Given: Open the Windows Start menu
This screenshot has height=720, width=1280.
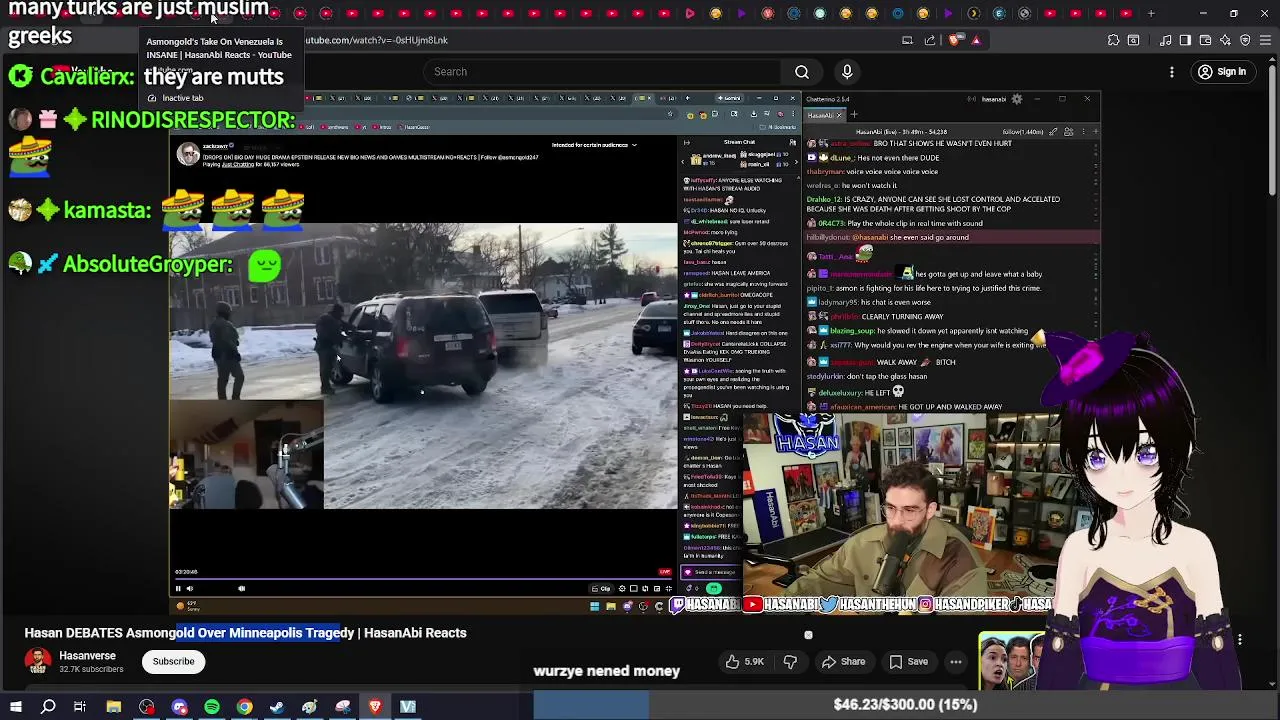Looking at the screenshot, I should 15,707.
